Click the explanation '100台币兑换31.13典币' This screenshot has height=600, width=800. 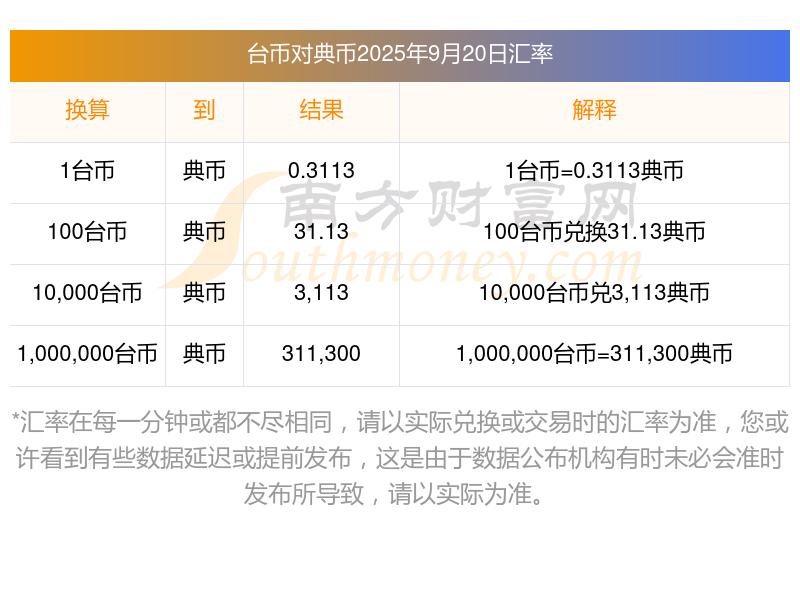point(594,232)
